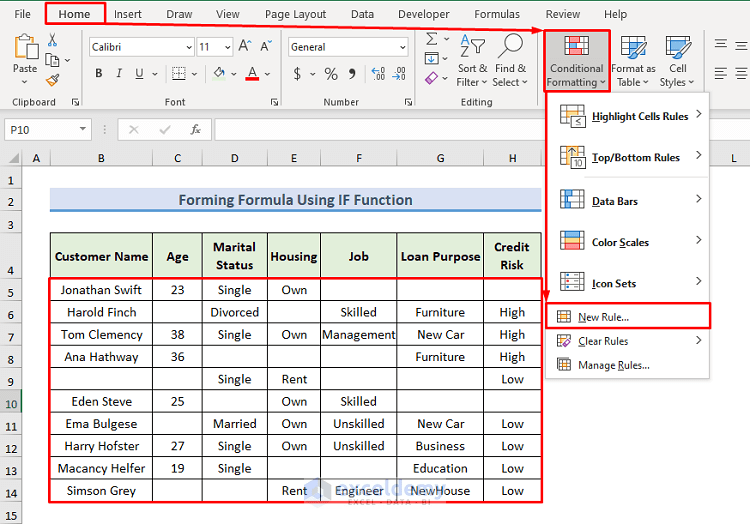Open Clear Rules submenu
Image resolution: width=750 pixels, height=524 pixels.
[x=628, y=341]
